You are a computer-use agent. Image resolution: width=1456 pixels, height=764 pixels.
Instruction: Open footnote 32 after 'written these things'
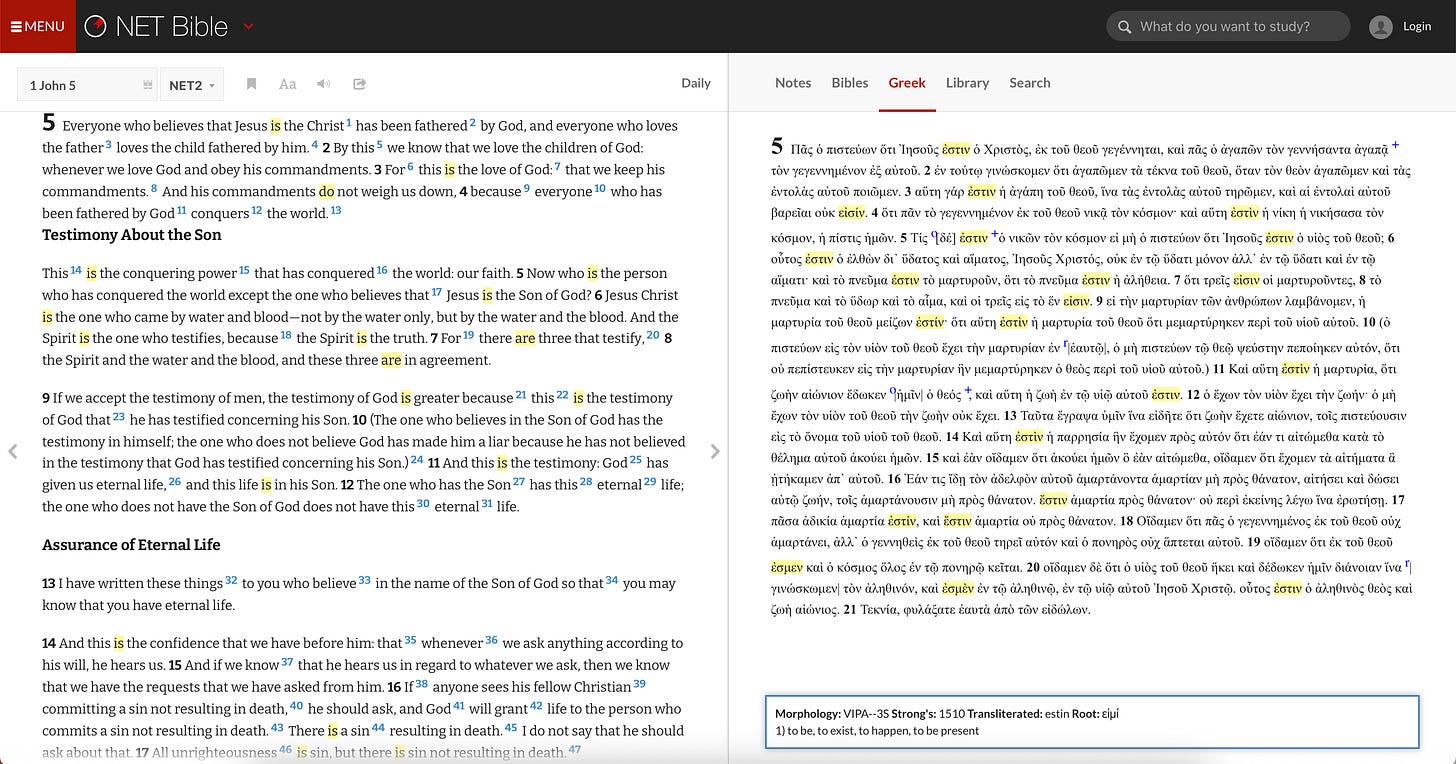point(232,580)
